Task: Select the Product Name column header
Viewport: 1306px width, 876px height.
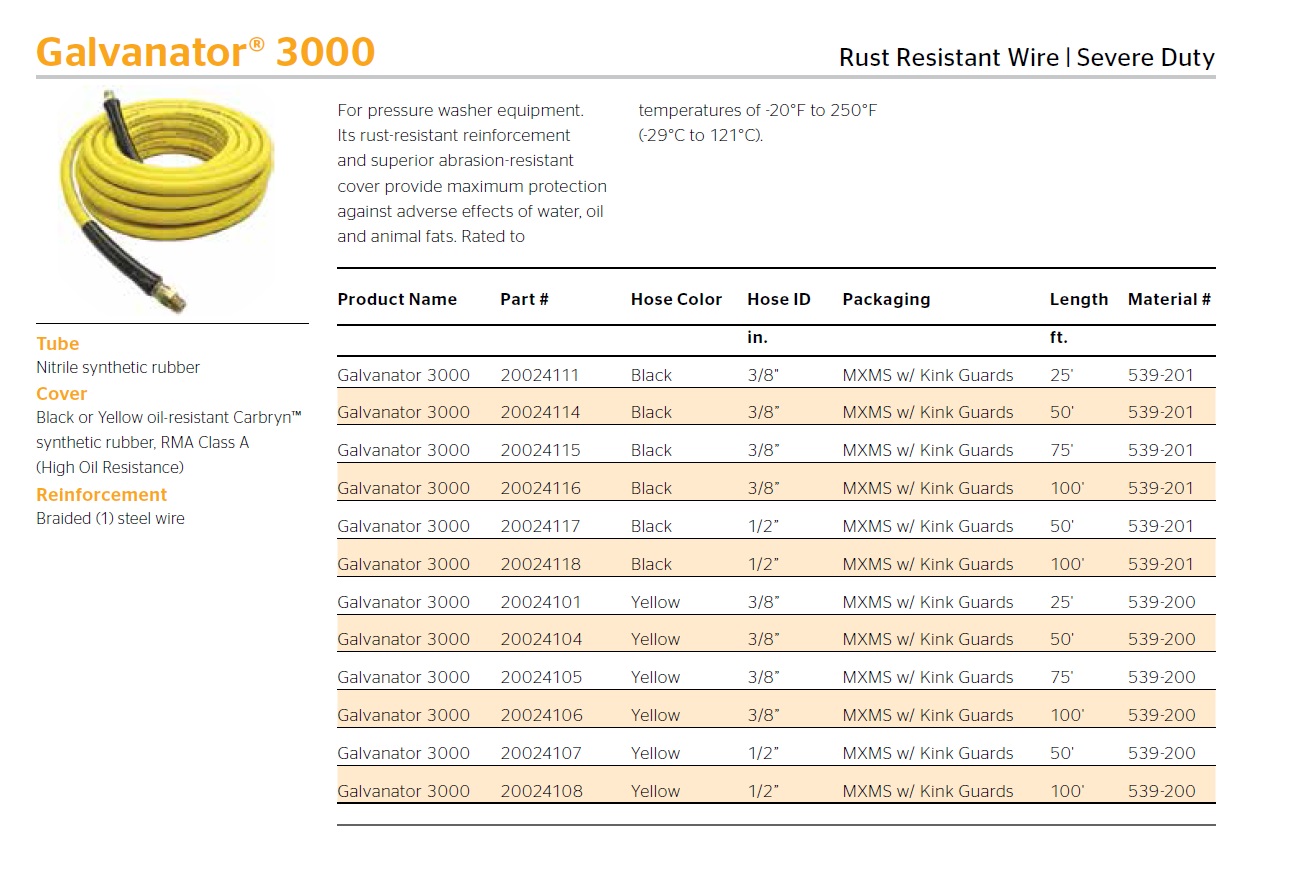Action: (397, 299)
